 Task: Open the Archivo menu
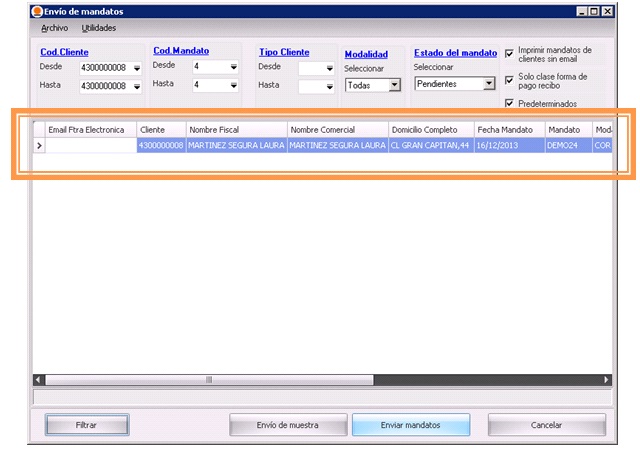[54, 28]
